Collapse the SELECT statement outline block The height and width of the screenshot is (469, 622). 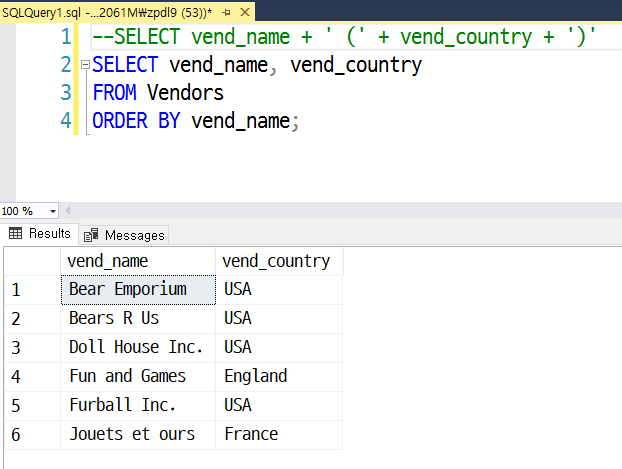(85, 64)
